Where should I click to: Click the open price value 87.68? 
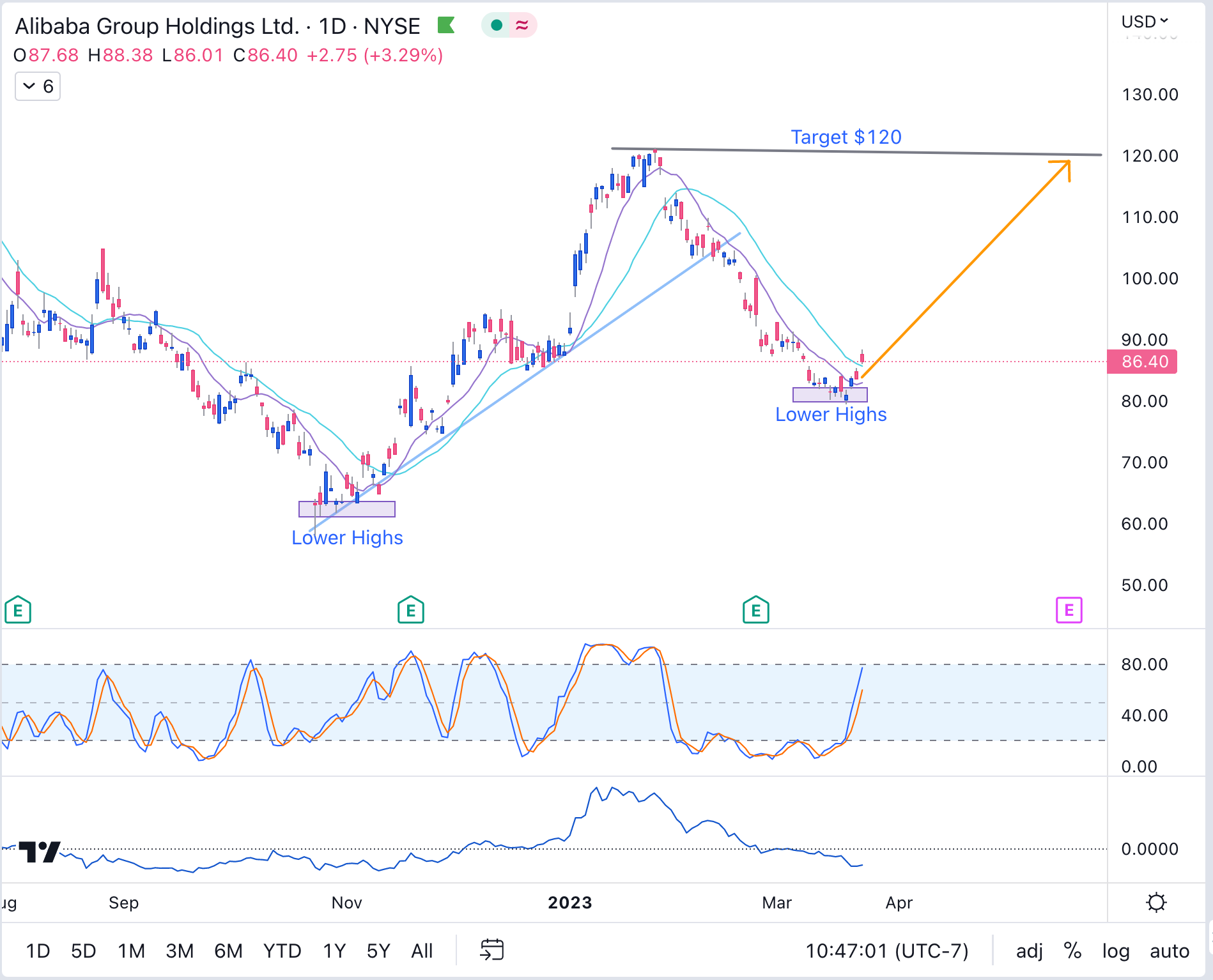54,55
